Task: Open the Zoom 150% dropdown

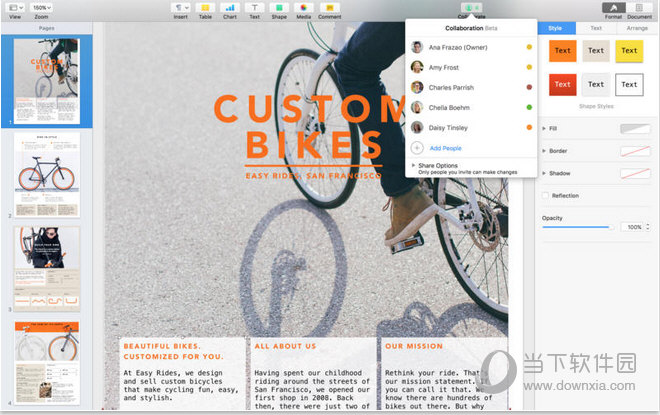Action: (42, 8)
